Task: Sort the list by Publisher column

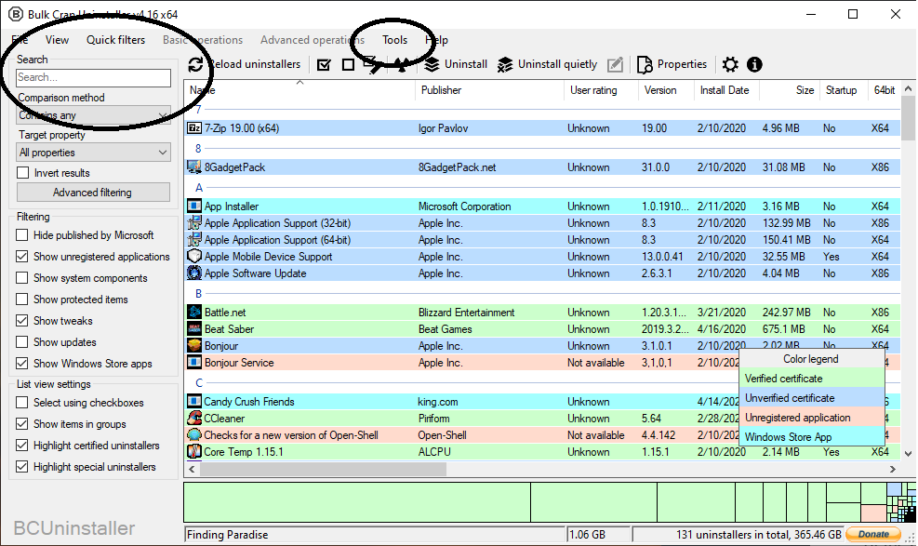Action: pos(489,90)
